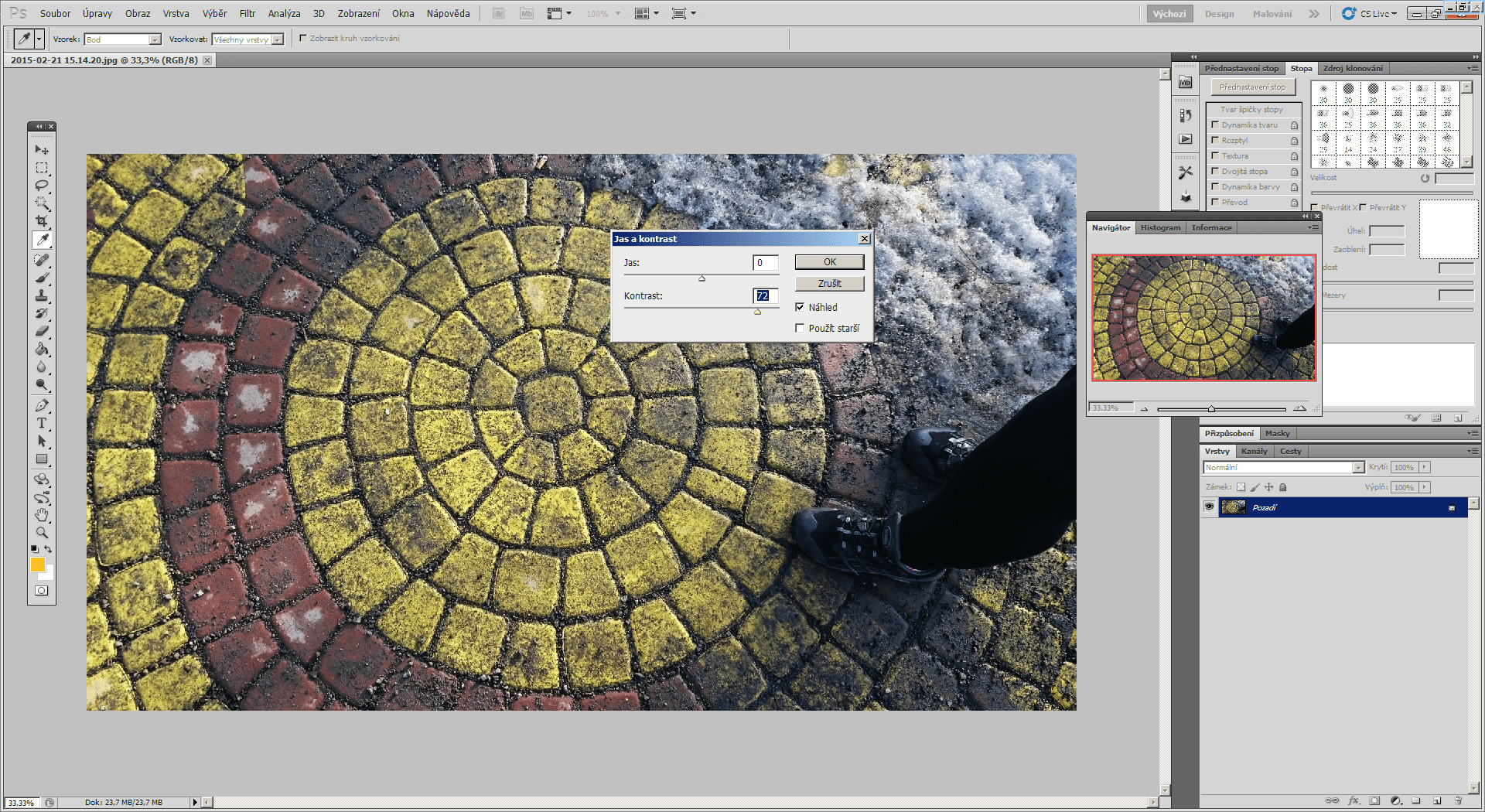Select the Eraser tool

click(42, 332)
